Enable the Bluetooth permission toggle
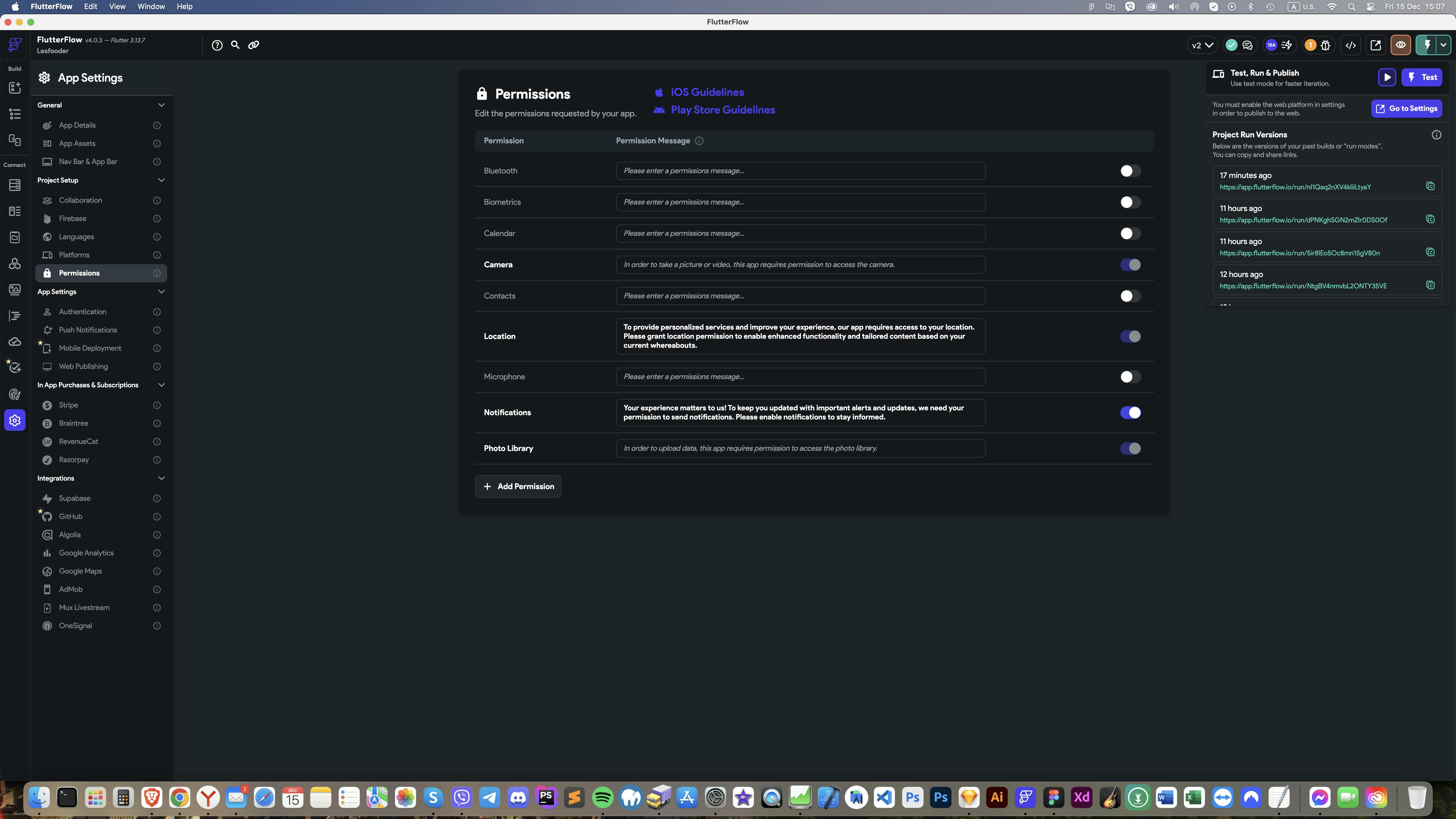 [x=1130, y=171]
